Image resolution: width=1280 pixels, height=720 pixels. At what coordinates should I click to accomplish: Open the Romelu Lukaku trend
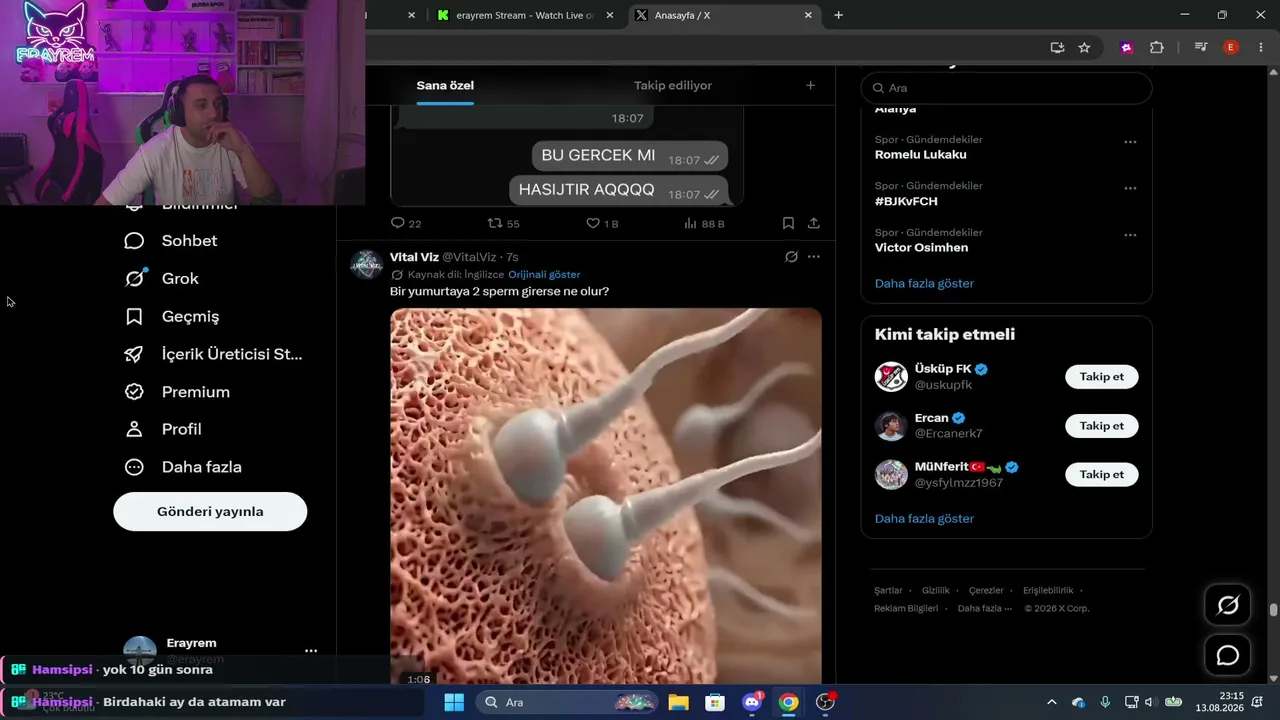tap(921, 155)
